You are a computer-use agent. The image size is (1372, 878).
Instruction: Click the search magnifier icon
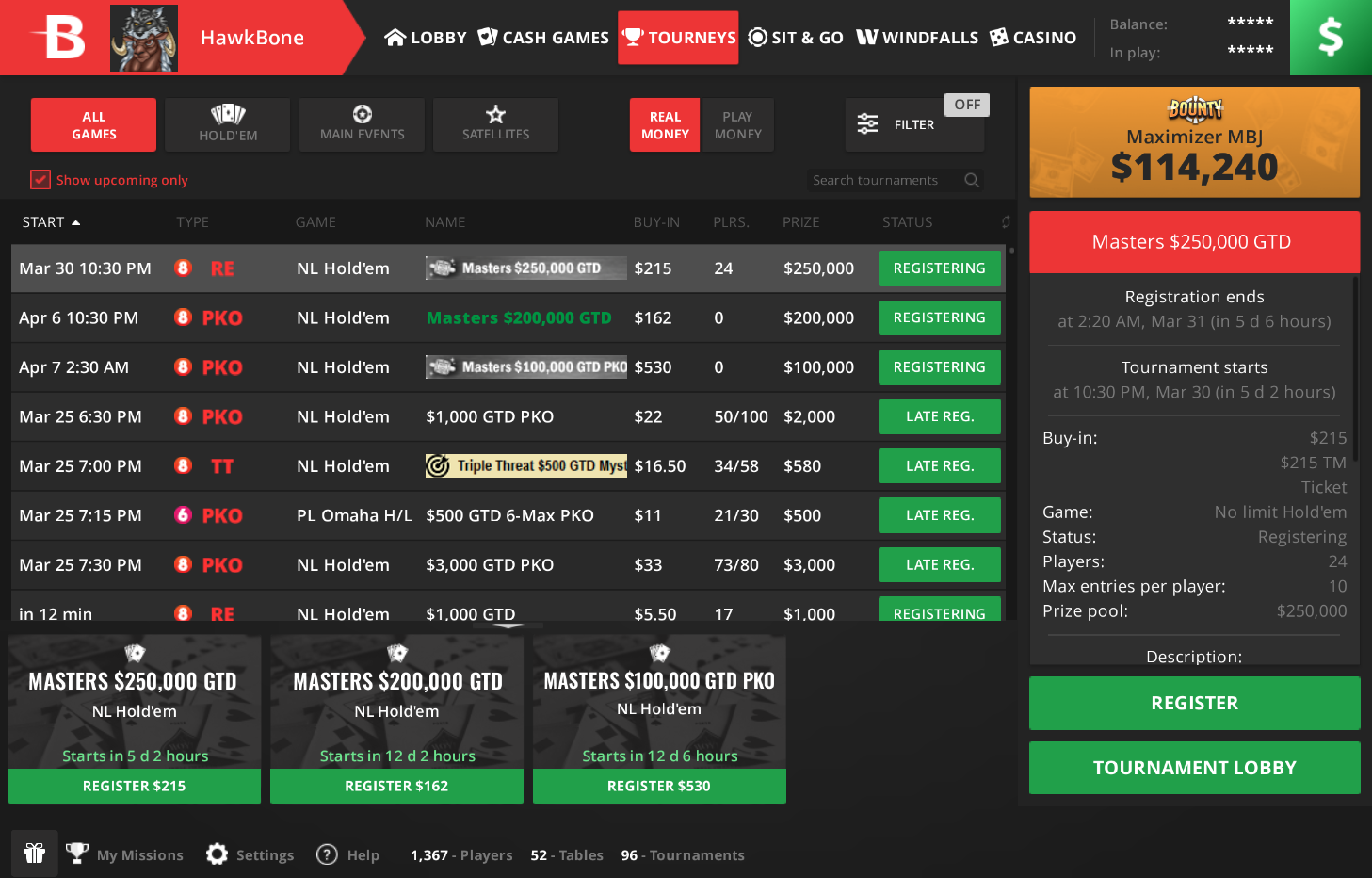pos(972,180)
